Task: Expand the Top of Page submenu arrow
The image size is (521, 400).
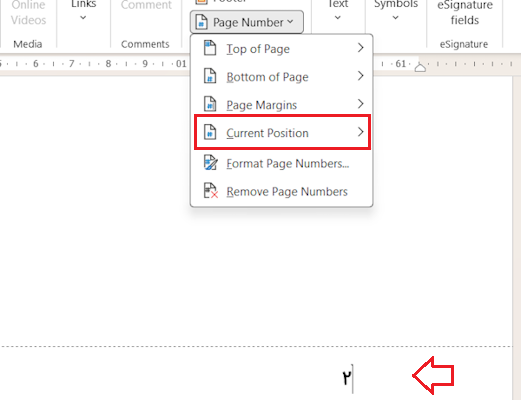Action: pyautogui.click(x=360, y=48)
